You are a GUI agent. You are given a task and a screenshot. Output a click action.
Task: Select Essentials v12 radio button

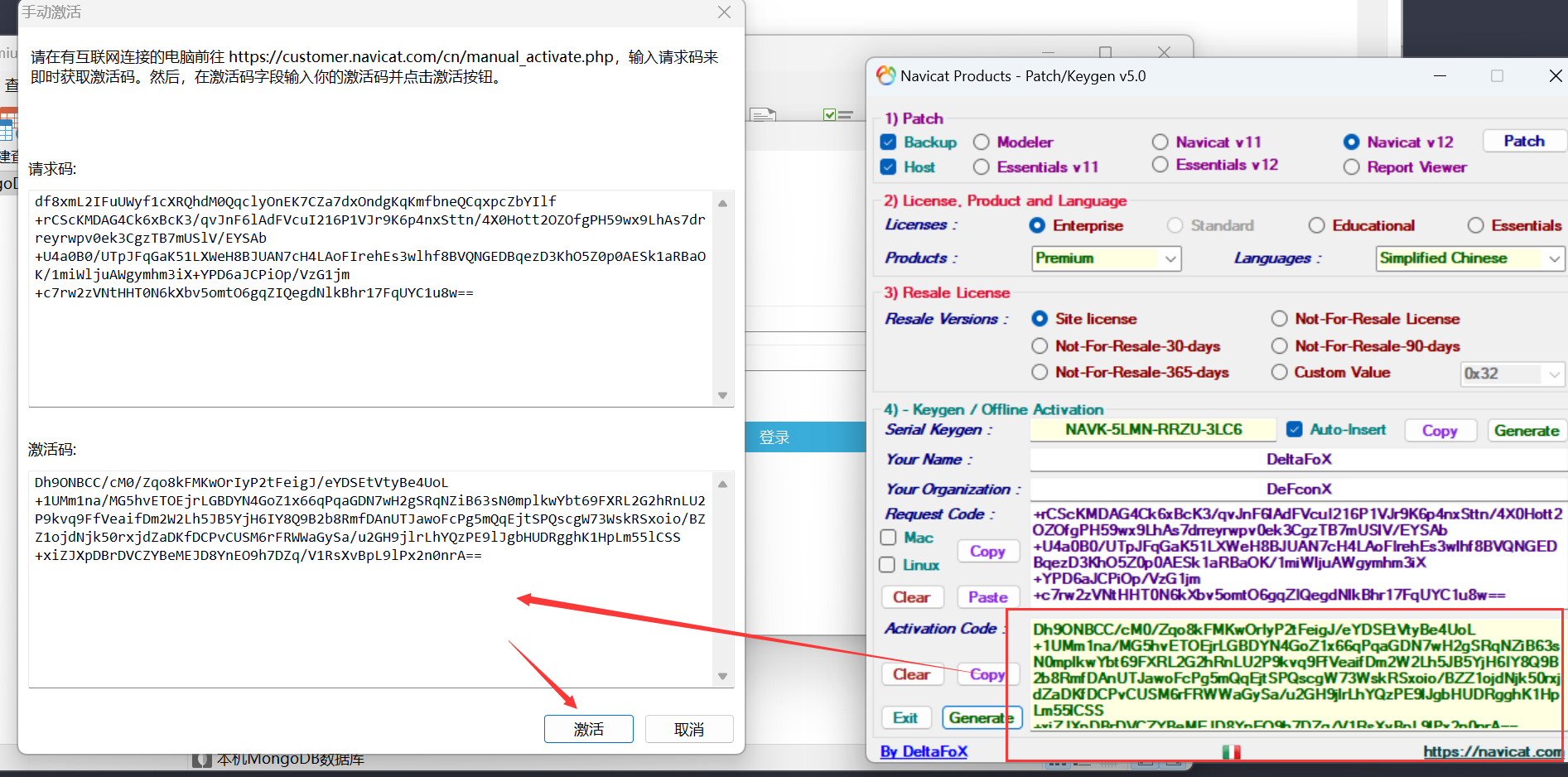point(1160,164)
